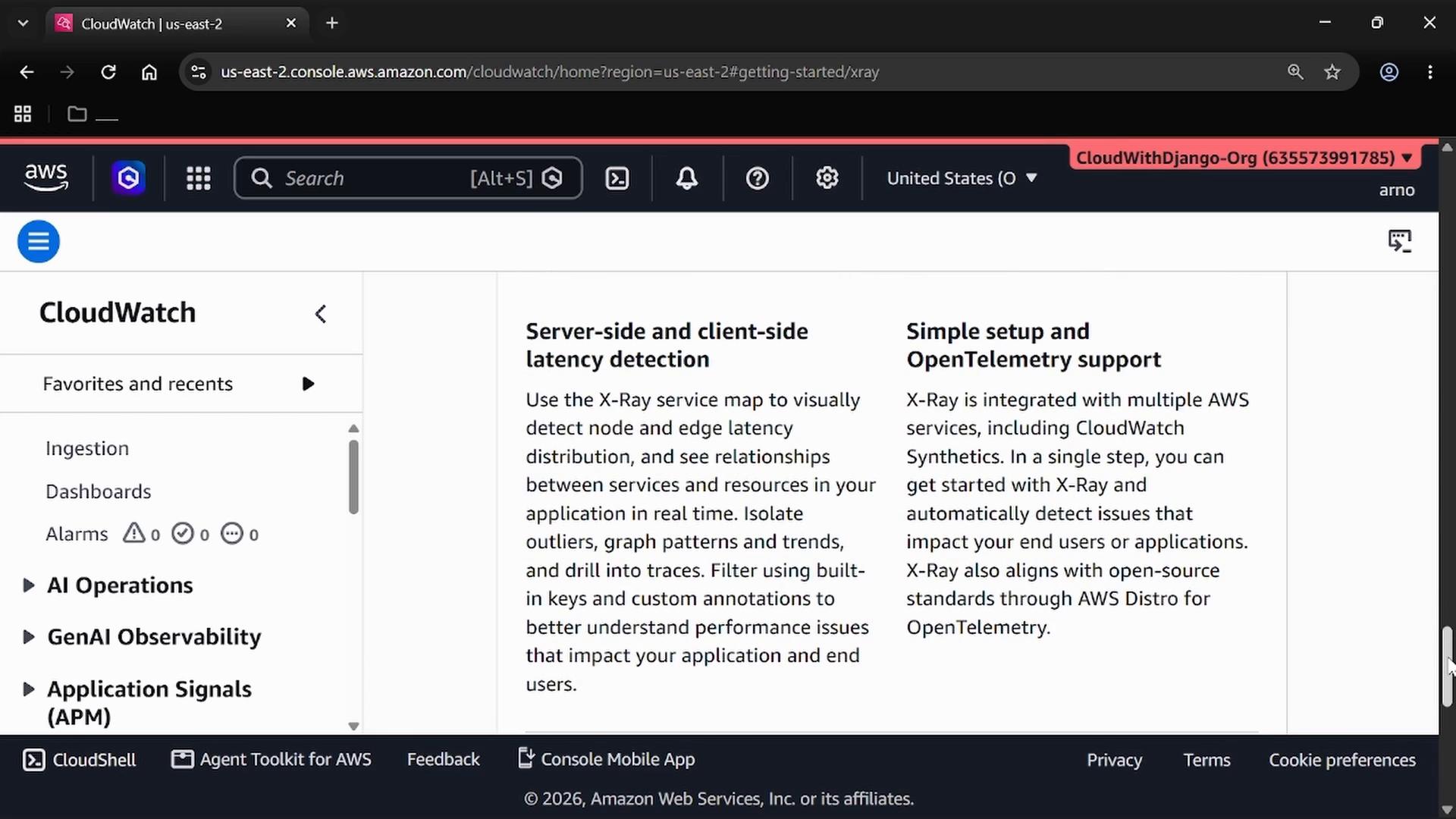Viewport: 1456px width, 819px height.
Task: Click the browser zoom magnifier icon
Action: 1295,72
